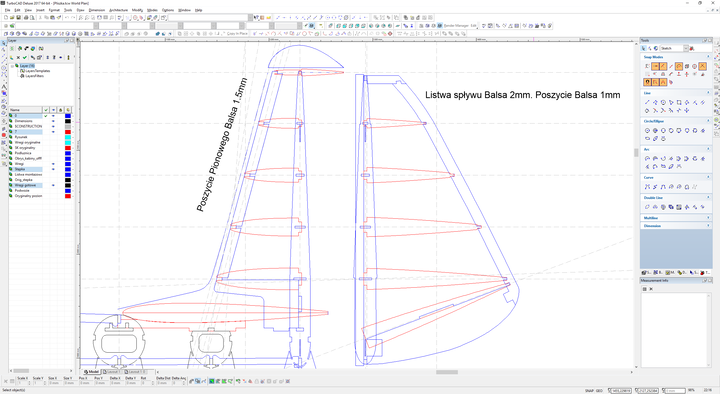Click the first Double Line tool icon
Screen dimensions: 720x394
click(x=647, y=207)
